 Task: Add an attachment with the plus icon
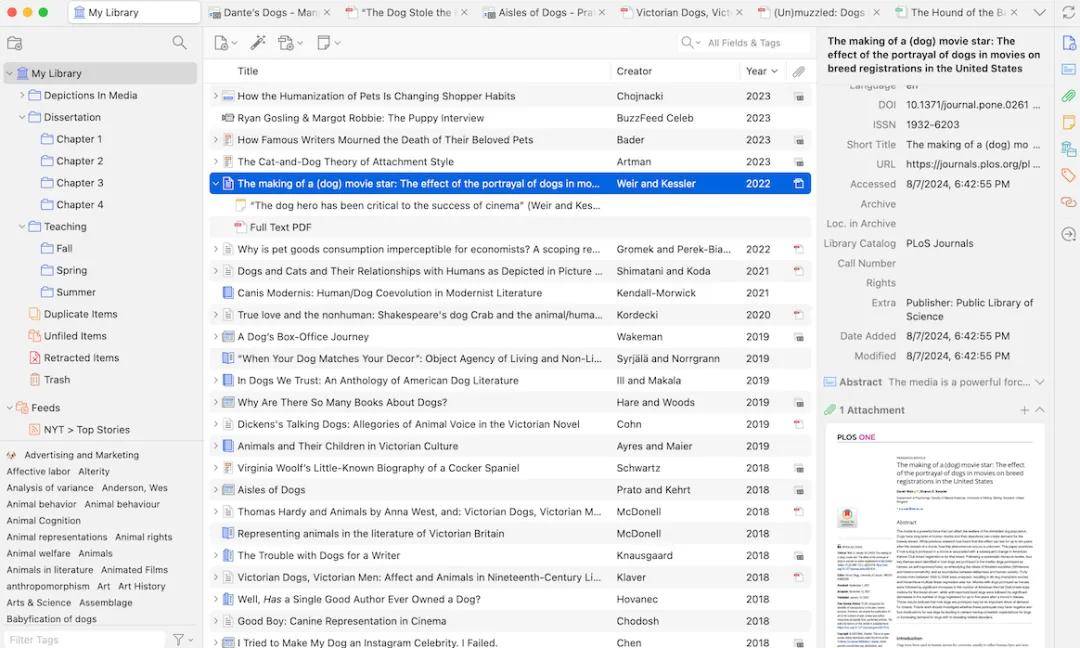click(1024, 410)
